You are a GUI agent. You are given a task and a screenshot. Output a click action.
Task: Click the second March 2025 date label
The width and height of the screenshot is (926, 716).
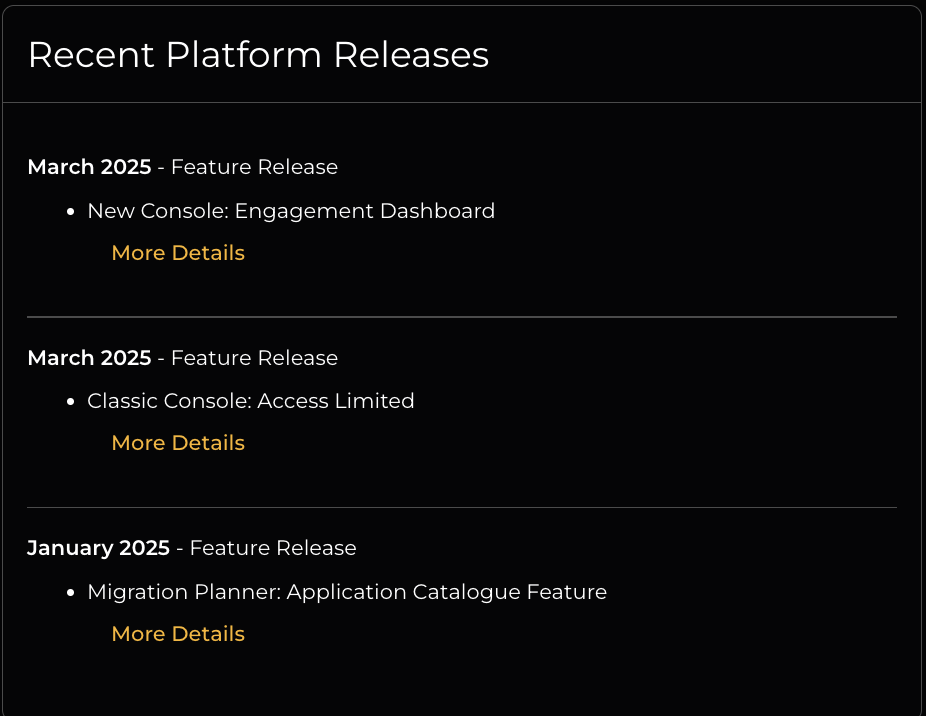(89, 358)
